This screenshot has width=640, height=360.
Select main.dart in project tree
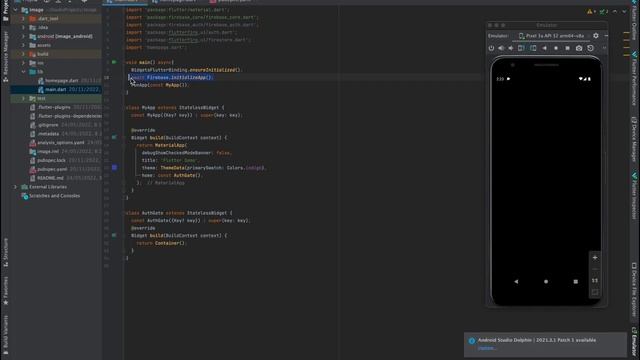pos(56,89)
